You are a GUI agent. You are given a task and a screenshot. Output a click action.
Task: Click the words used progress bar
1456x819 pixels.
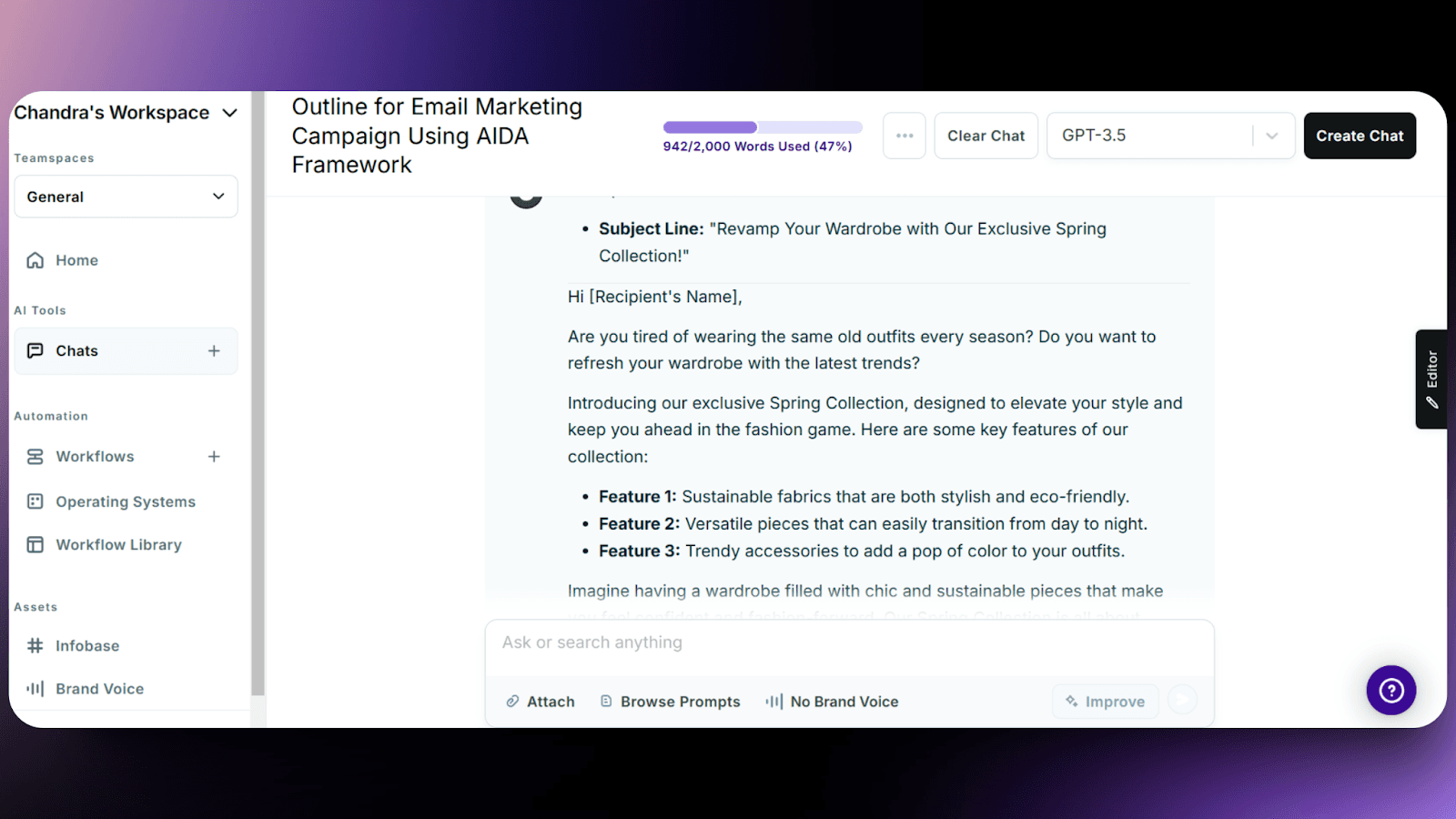click(763, 127)
